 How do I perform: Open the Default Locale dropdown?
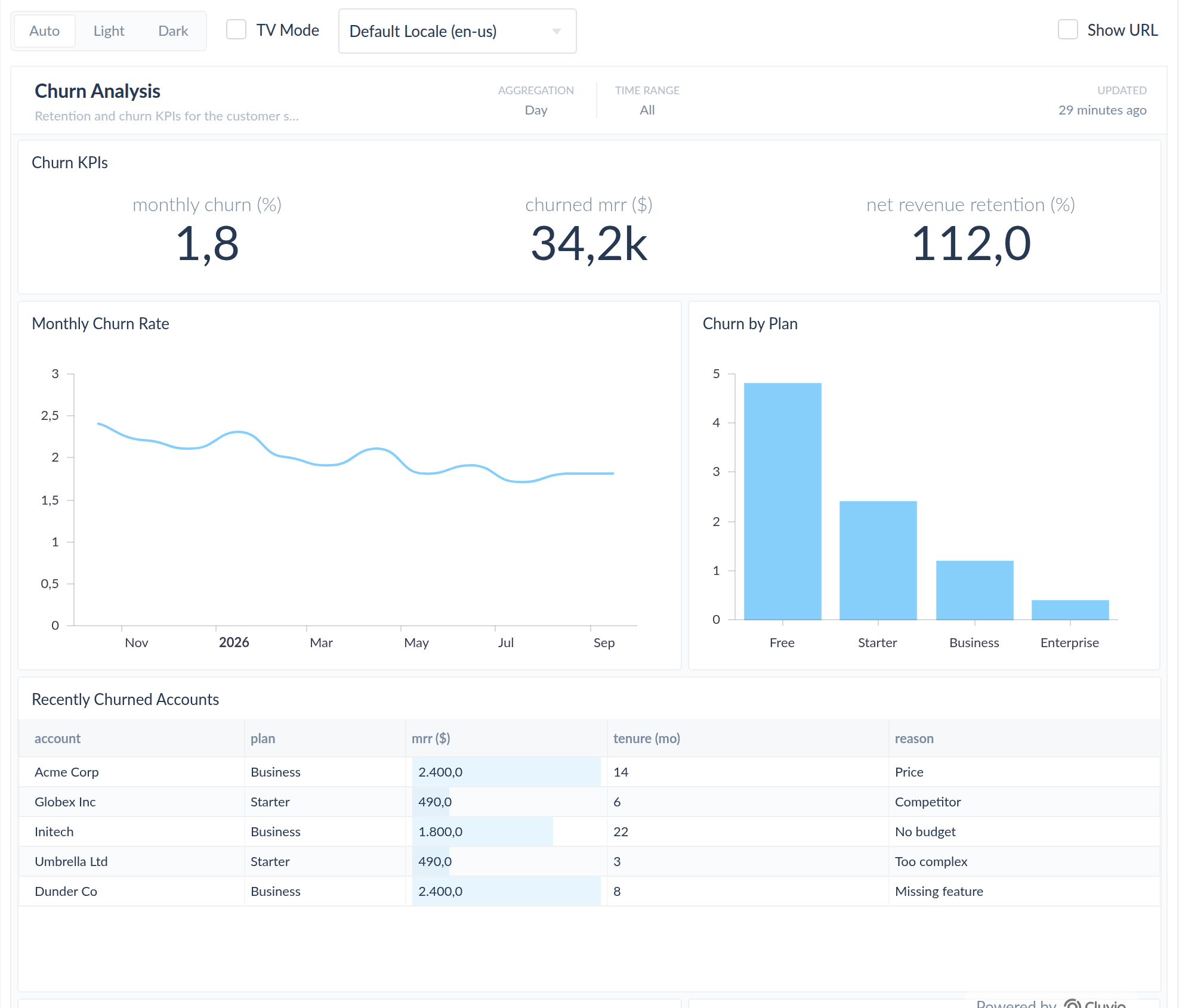(x=457, y=31)
